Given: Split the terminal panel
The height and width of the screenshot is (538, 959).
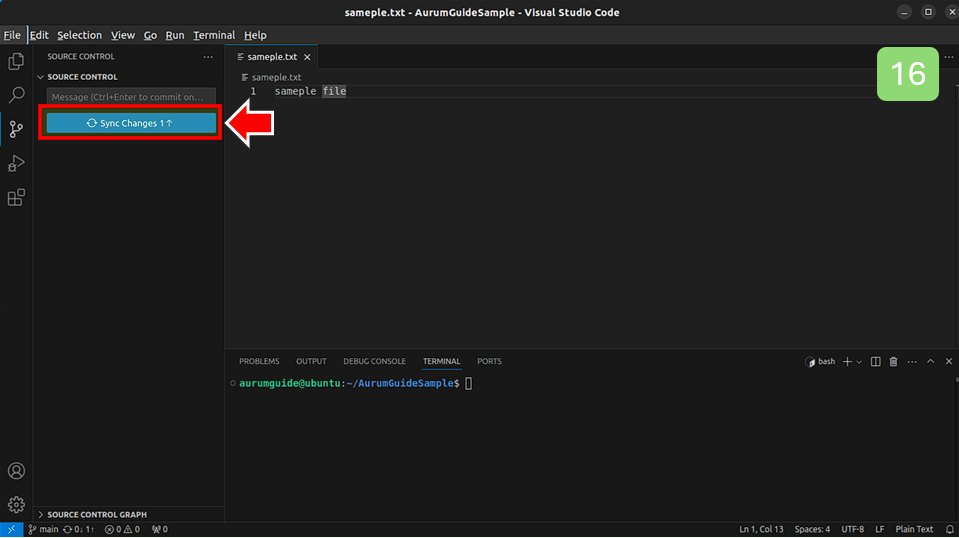Looking at the screenshot, I should pos(876,362).
